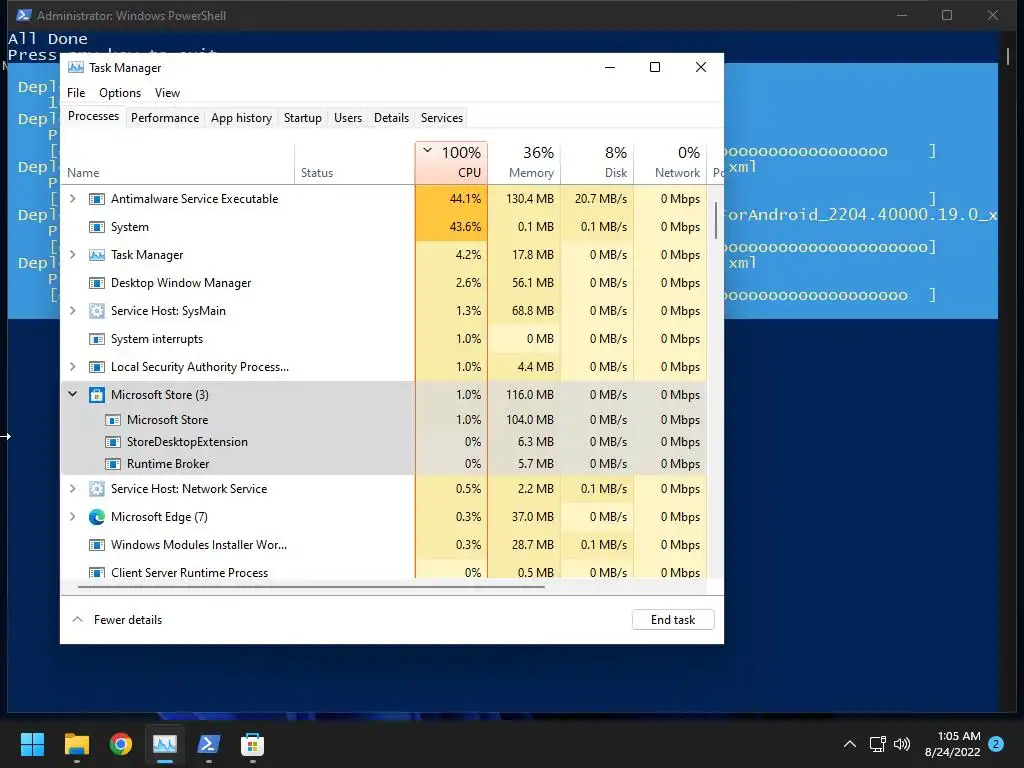1024x768 pixels.
Task: Click the System process icon
Action: (x=97, y=227)
